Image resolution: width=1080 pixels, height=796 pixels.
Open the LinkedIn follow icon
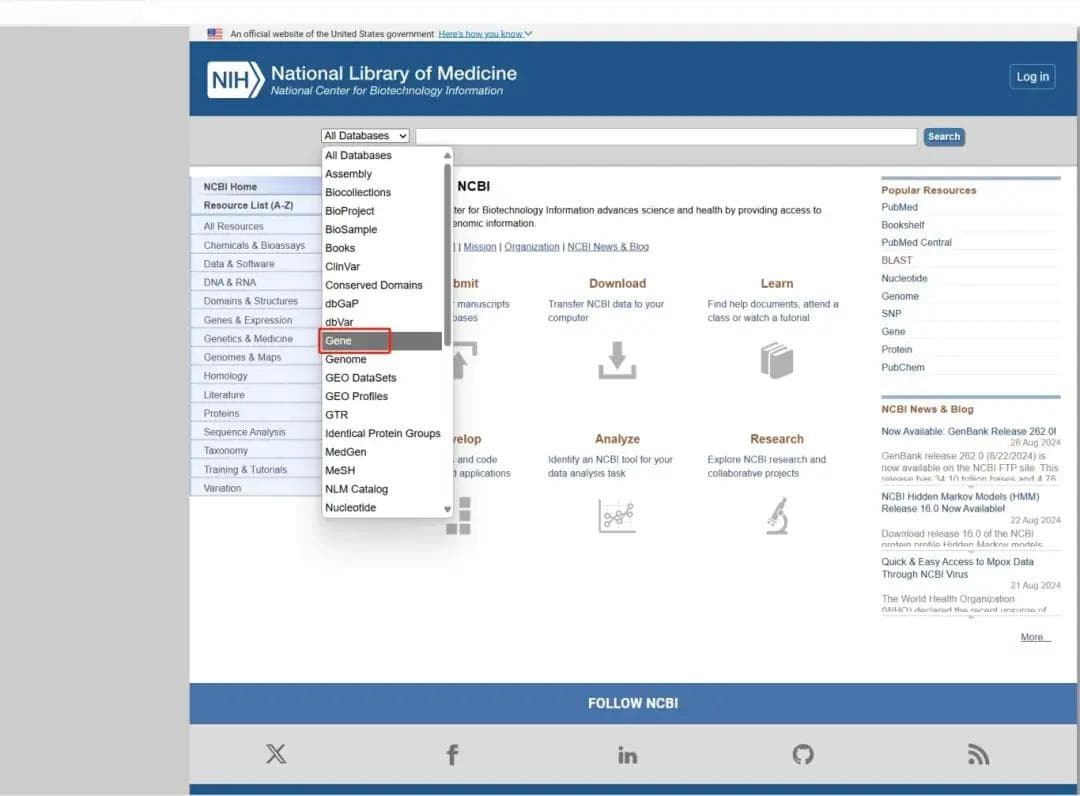[627, 755]
